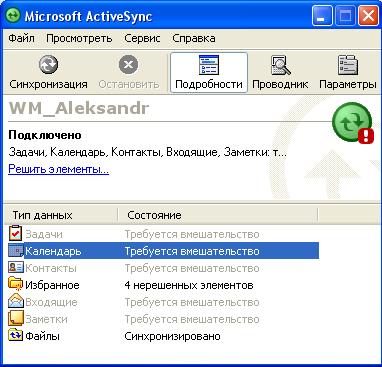This screenshot has width=382, height=367.
Task: Minimize the ActiveSync window
Action: pos(322,16)
